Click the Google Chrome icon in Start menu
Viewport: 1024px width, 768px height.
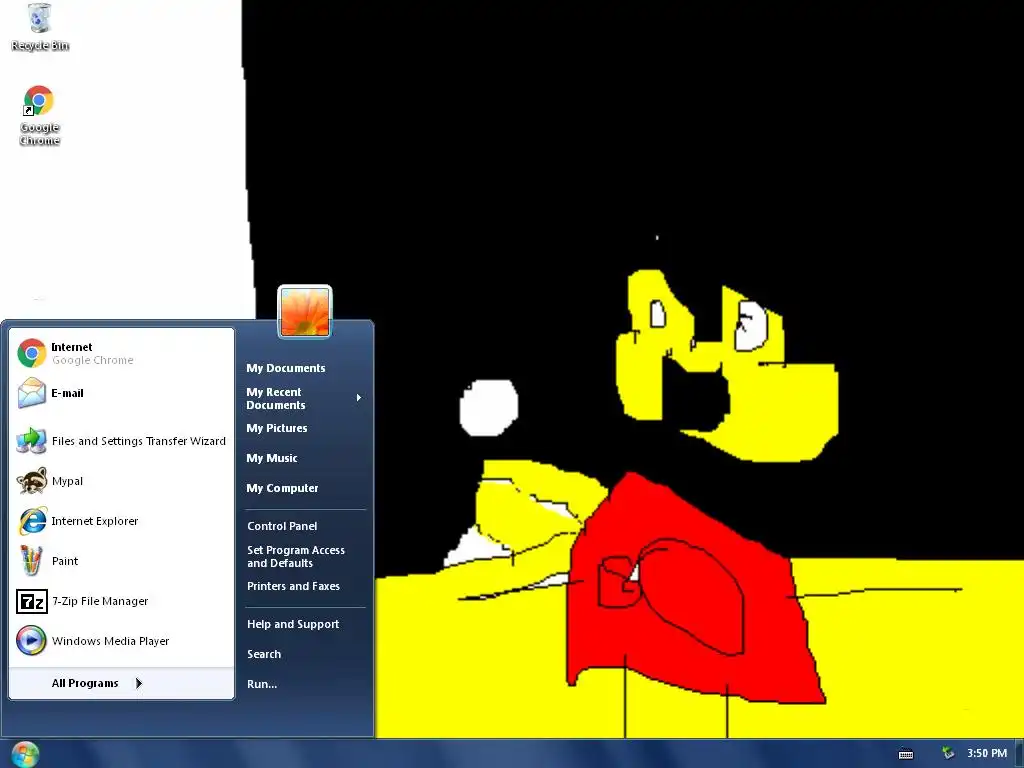point(31,353)
